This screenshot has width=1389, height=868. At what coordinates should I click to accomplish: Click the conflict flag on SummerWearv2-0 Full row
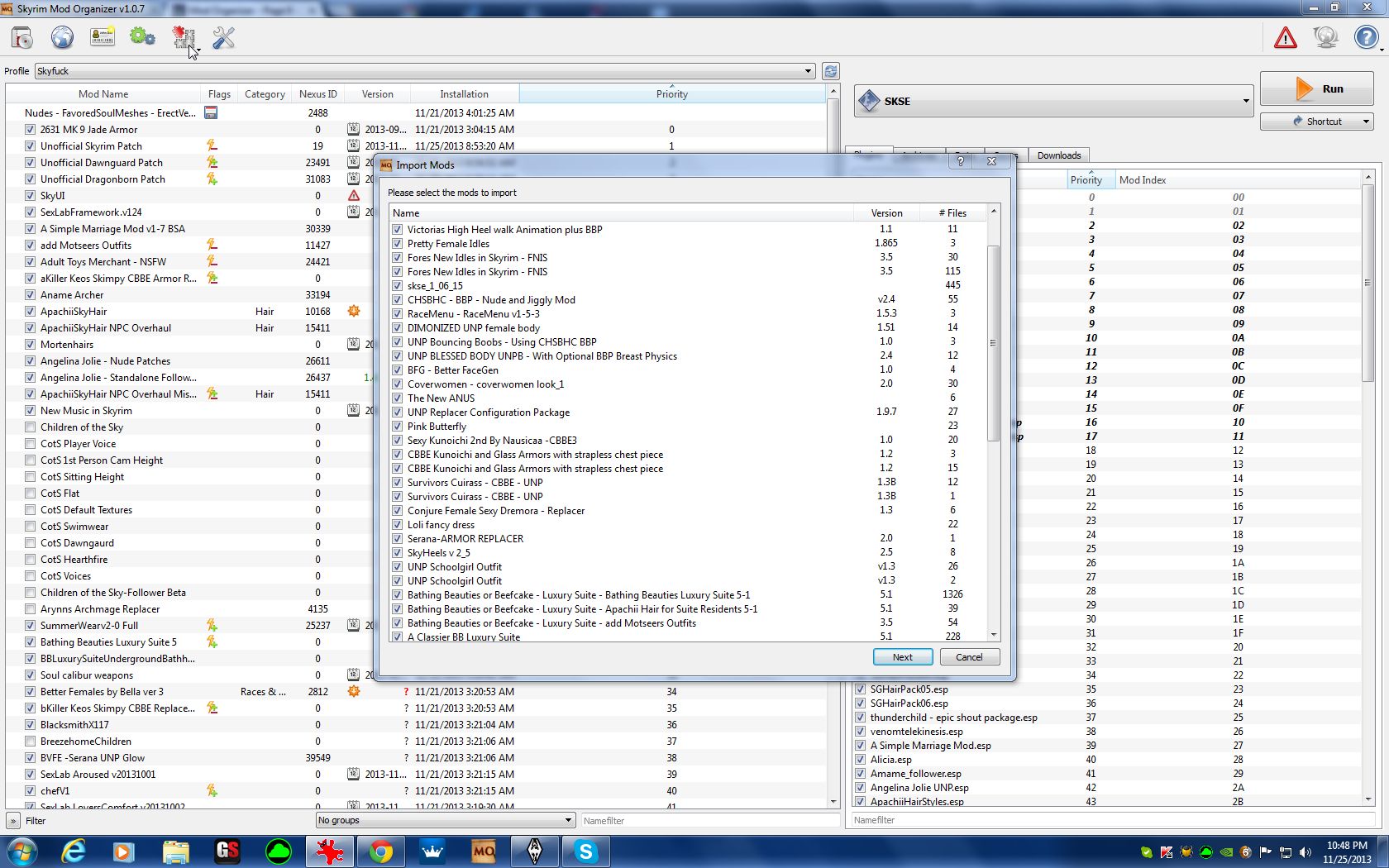[212, 625]
